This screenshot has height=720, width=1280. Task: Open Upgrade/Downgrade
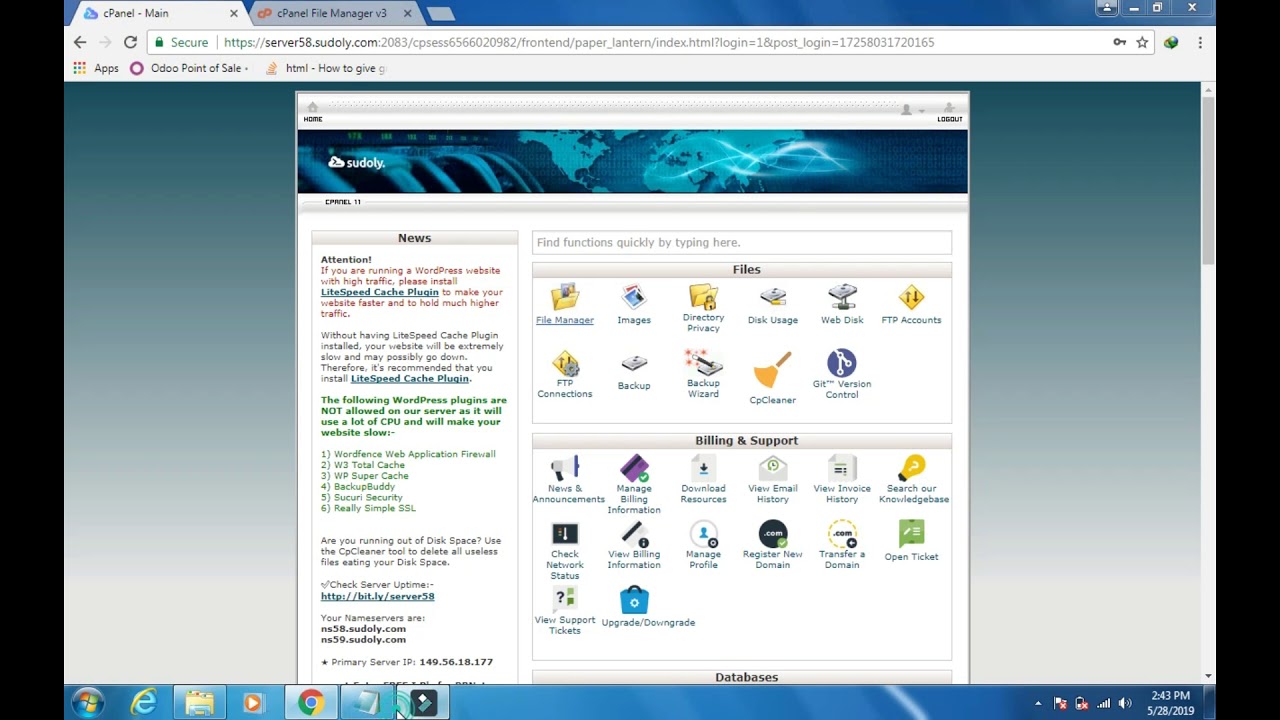[634, 600]
